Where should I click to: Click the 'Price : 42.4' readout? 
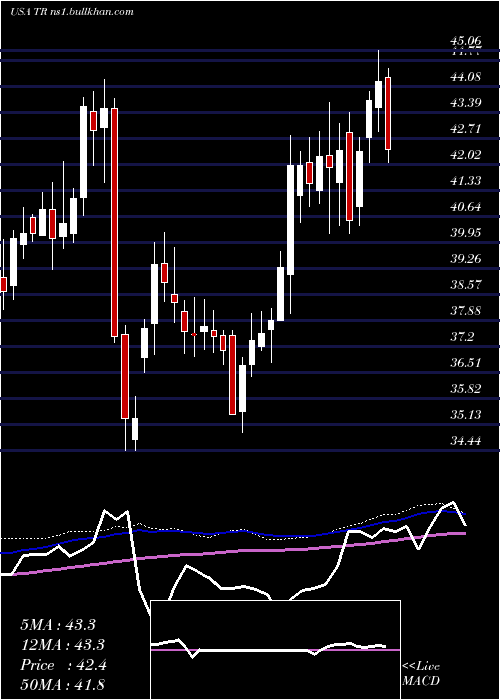pos(63,665)
